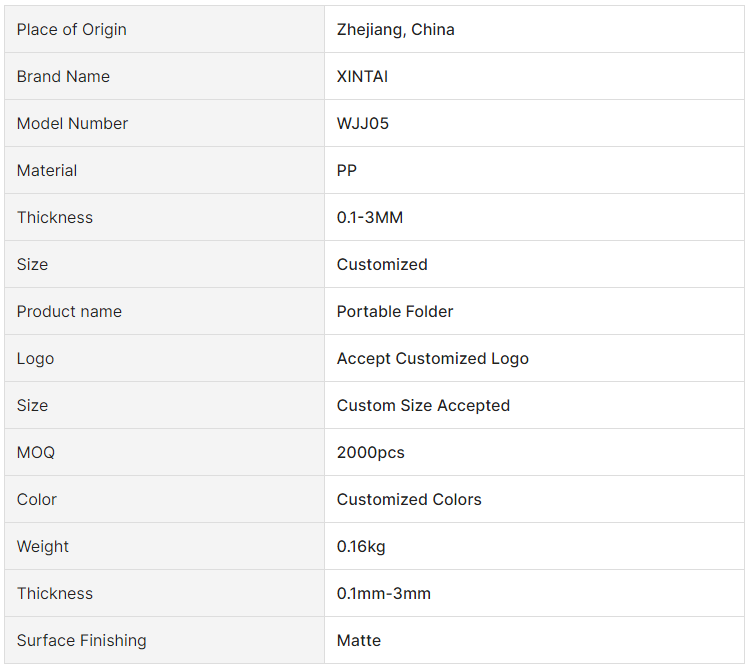Click the 0.1mm-3mm thickness value
Image resolution: width=750 pixels, height=668 pixels.
click(384, 593)
